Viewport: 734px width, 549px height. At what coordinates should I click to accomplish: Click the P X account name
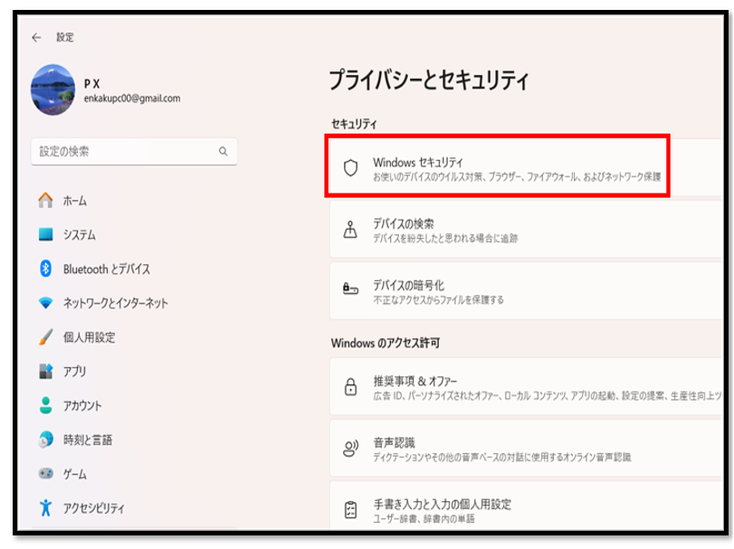92,84
